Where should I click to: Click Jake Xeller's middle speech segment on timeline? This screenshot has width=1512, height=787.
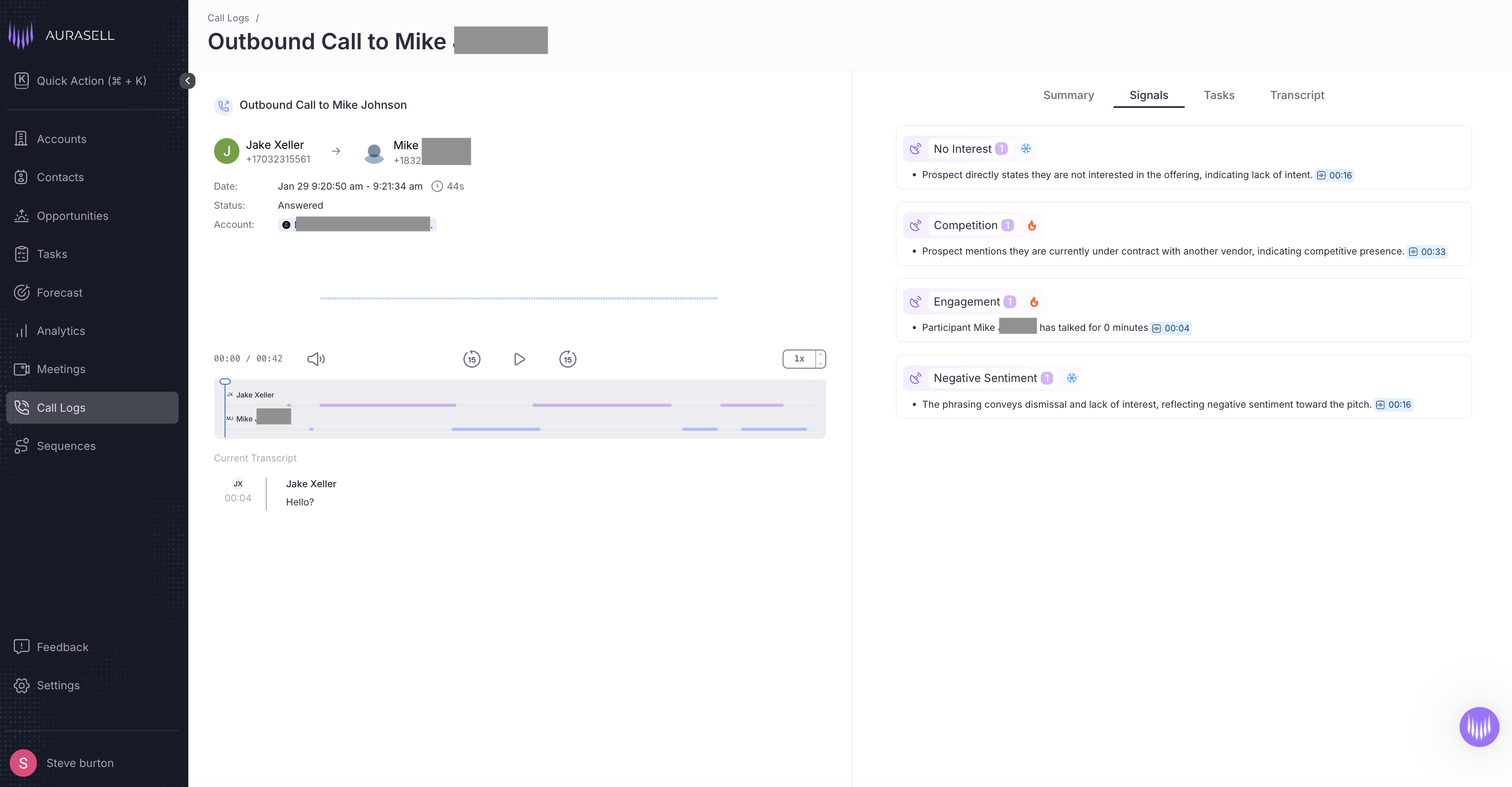pyautogui.click(x=601, y=405)
